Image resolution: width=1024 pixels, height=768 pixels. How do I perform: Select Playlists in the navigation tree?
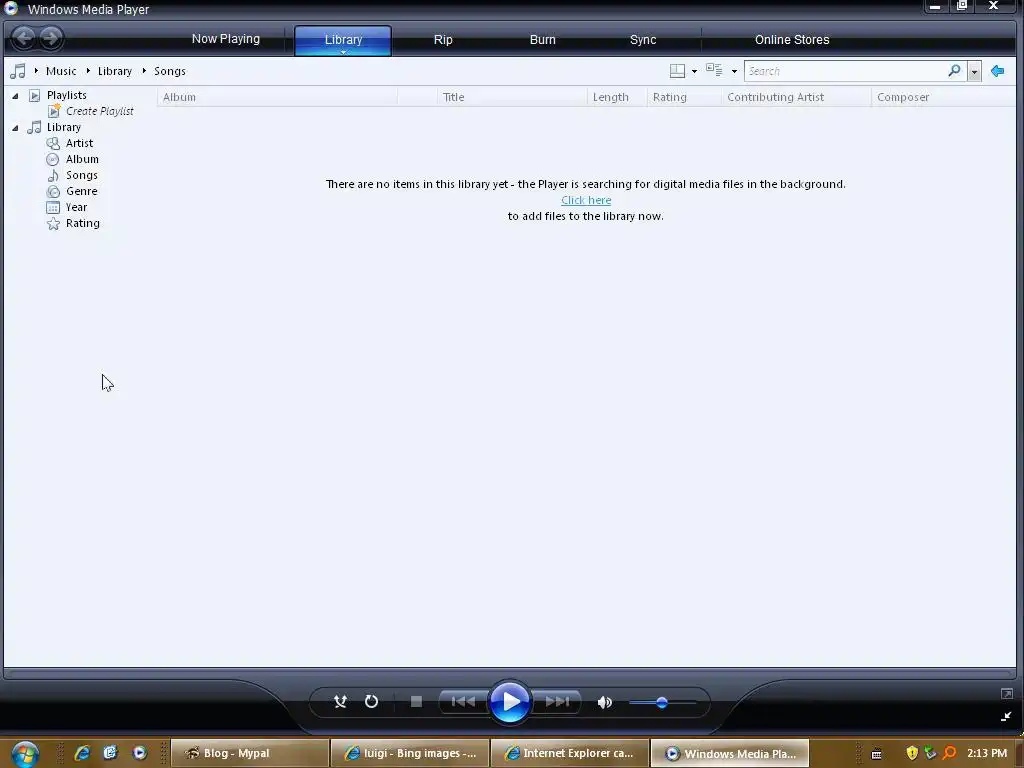(x=66, y=95)
